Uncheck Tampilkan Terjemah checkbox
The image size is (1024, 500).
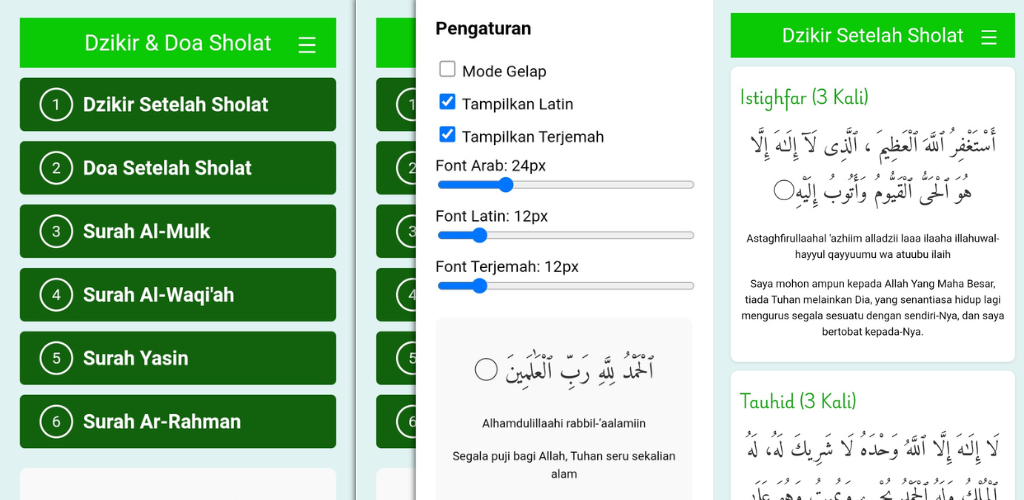point(447,134)
